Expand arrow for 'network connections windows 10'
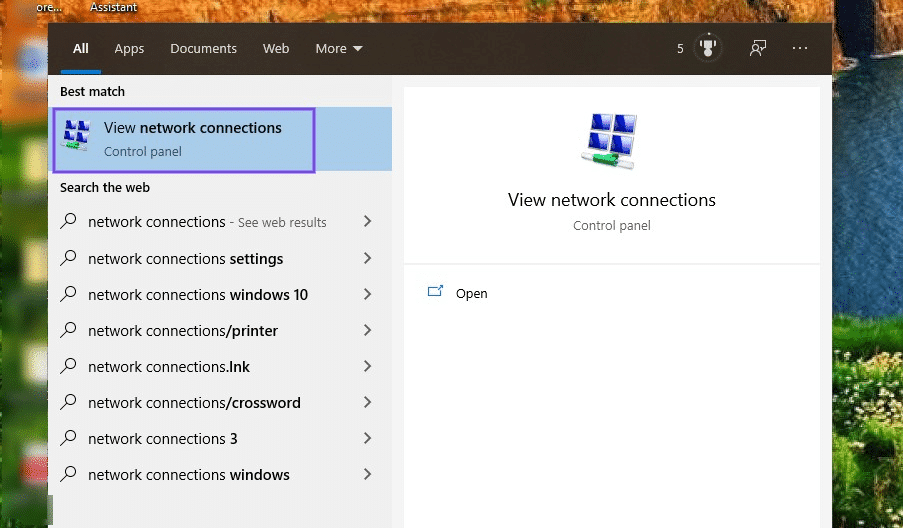Image resolution: width=903 pixels, height=528 pixels. tap(367, 294)
